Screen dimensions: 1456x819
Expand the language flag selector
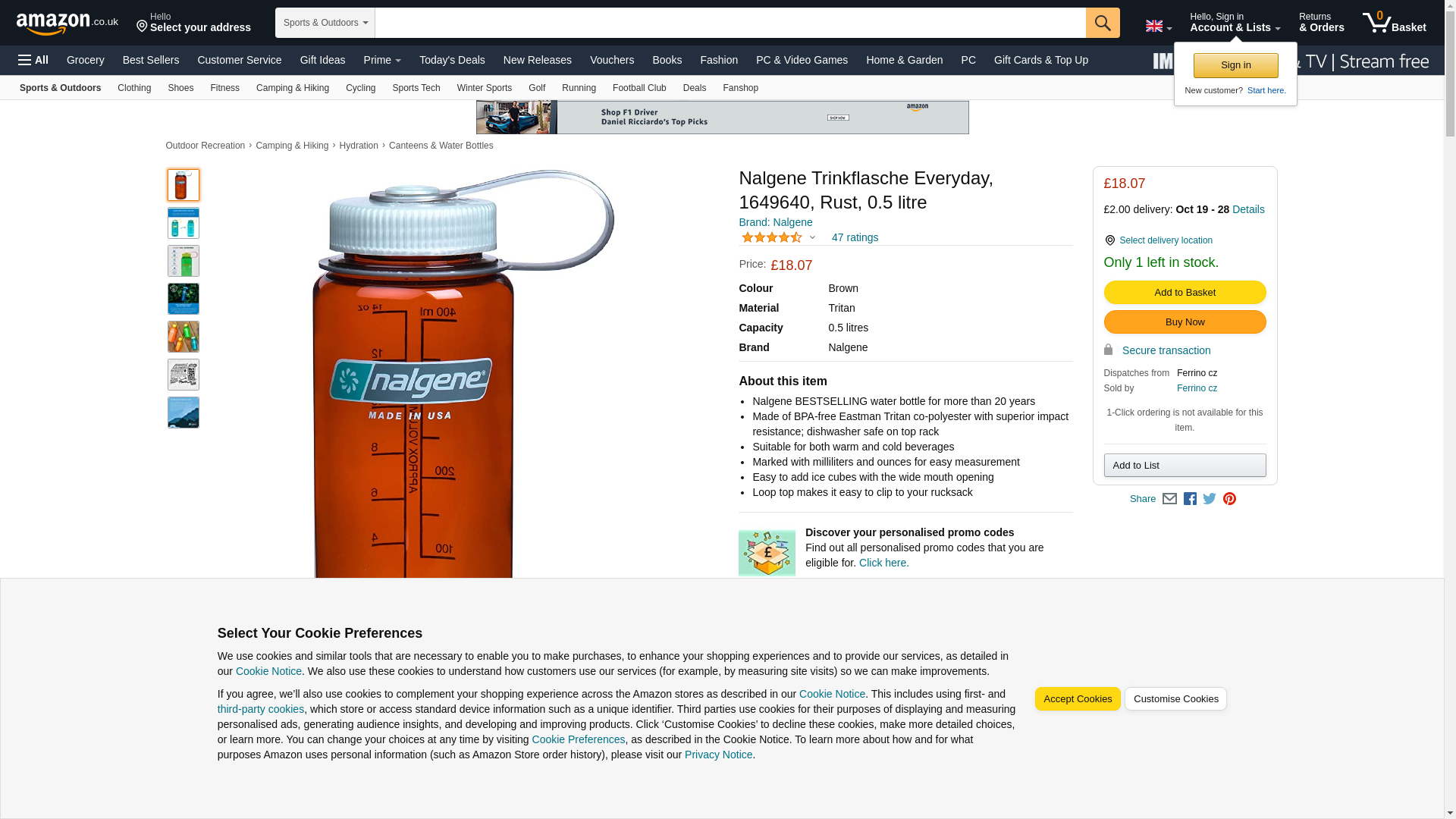1158,27
